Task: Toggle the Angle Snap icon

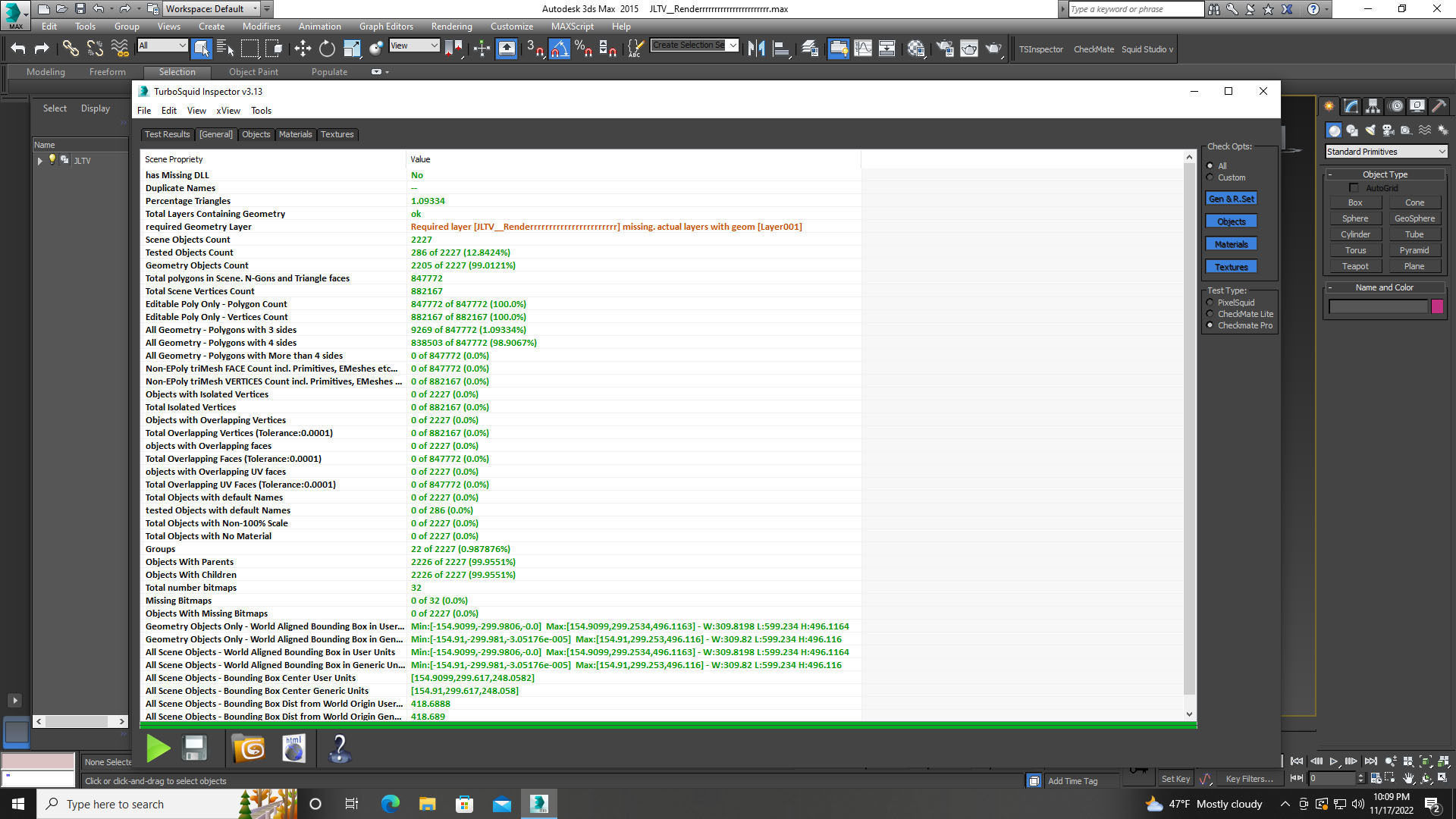Action: pos(559,49)
